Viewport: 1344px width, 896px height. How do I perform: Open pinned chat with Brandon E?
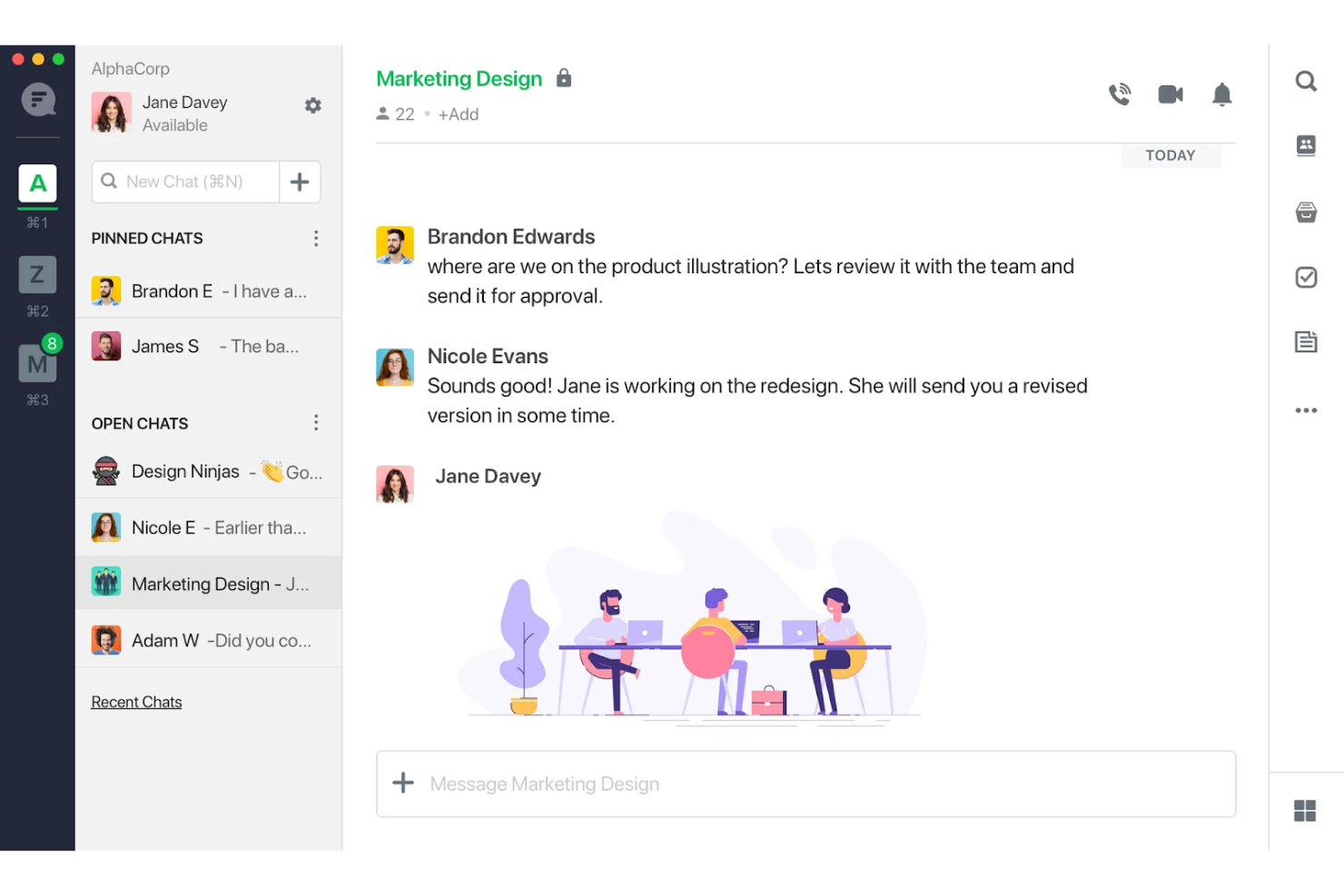coord(208,291)
